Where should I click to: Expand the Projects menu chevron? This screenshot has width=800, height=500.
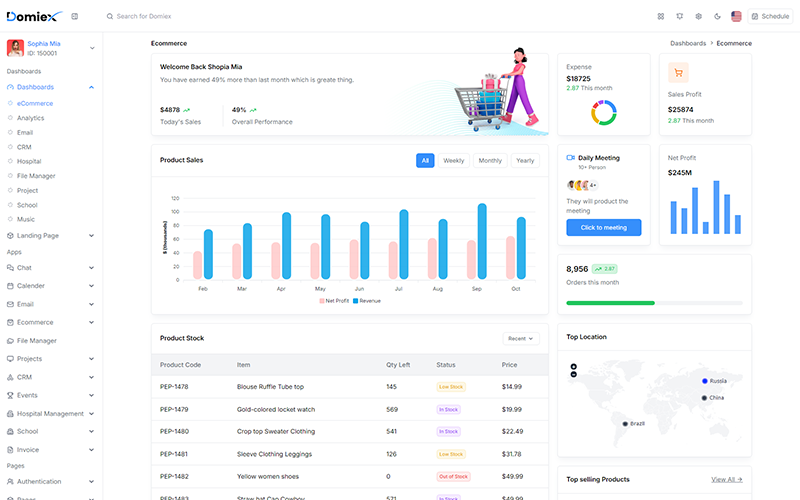click(x=91, y=359)
